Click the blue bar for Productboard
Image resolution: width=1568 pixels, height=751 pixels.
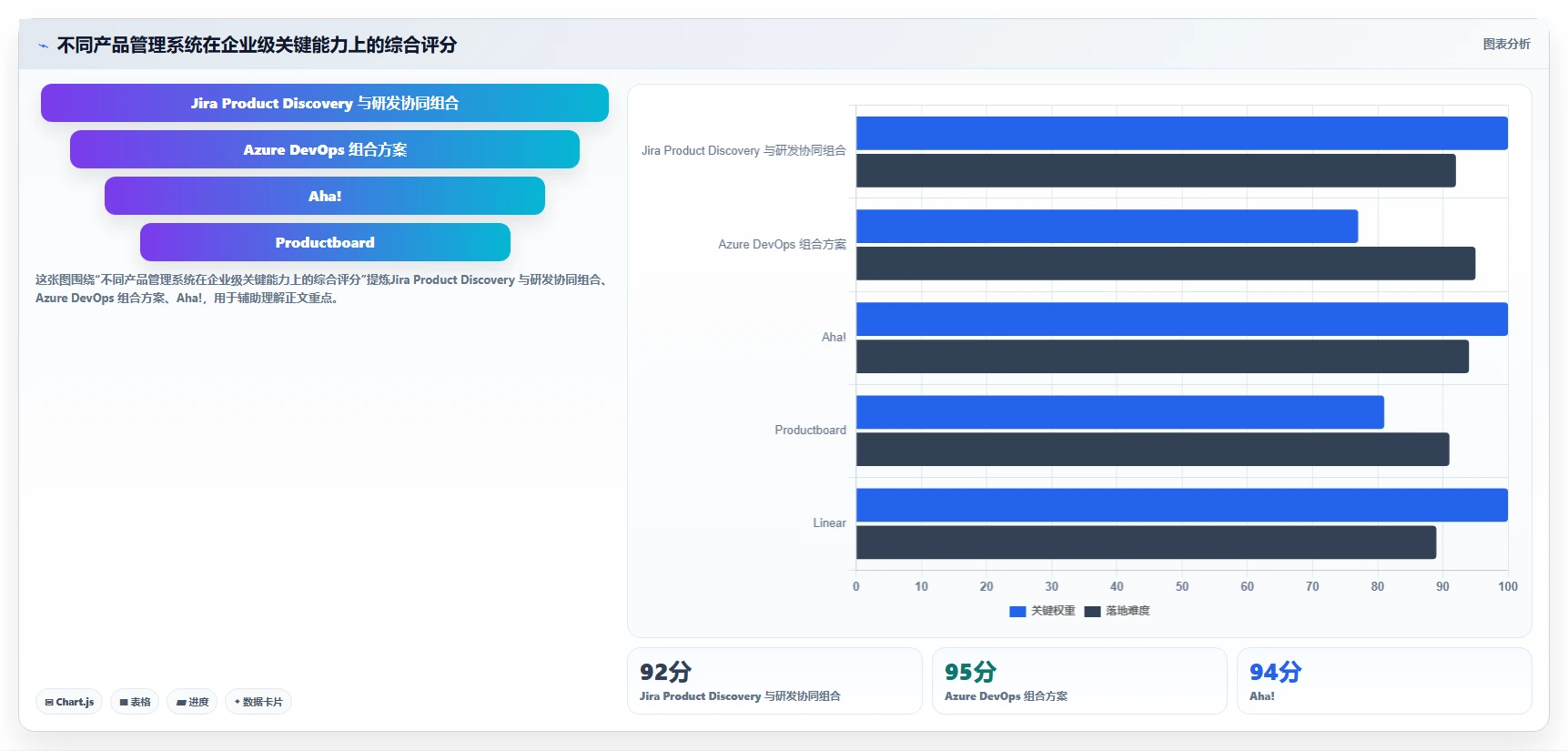coord(1120,411)
